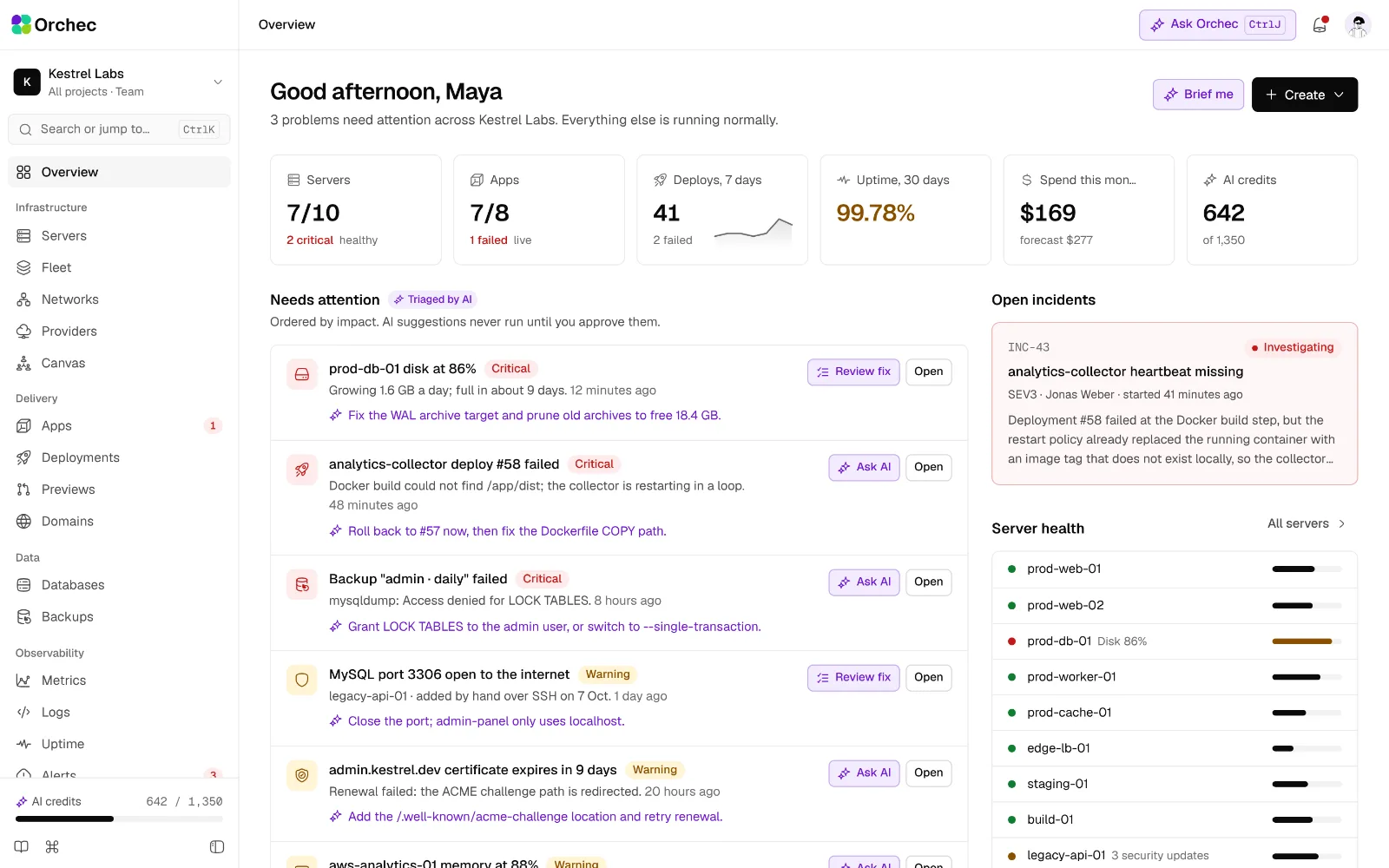Follow the All servers link
Viewport: 1389px width, 868px height.
pyautogui.click(x=1307, y=523)
